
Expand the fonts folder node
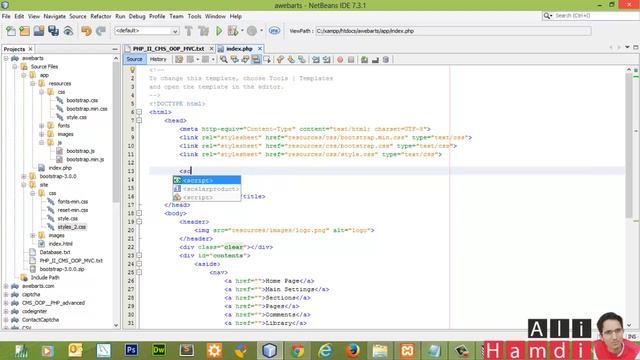42,126
